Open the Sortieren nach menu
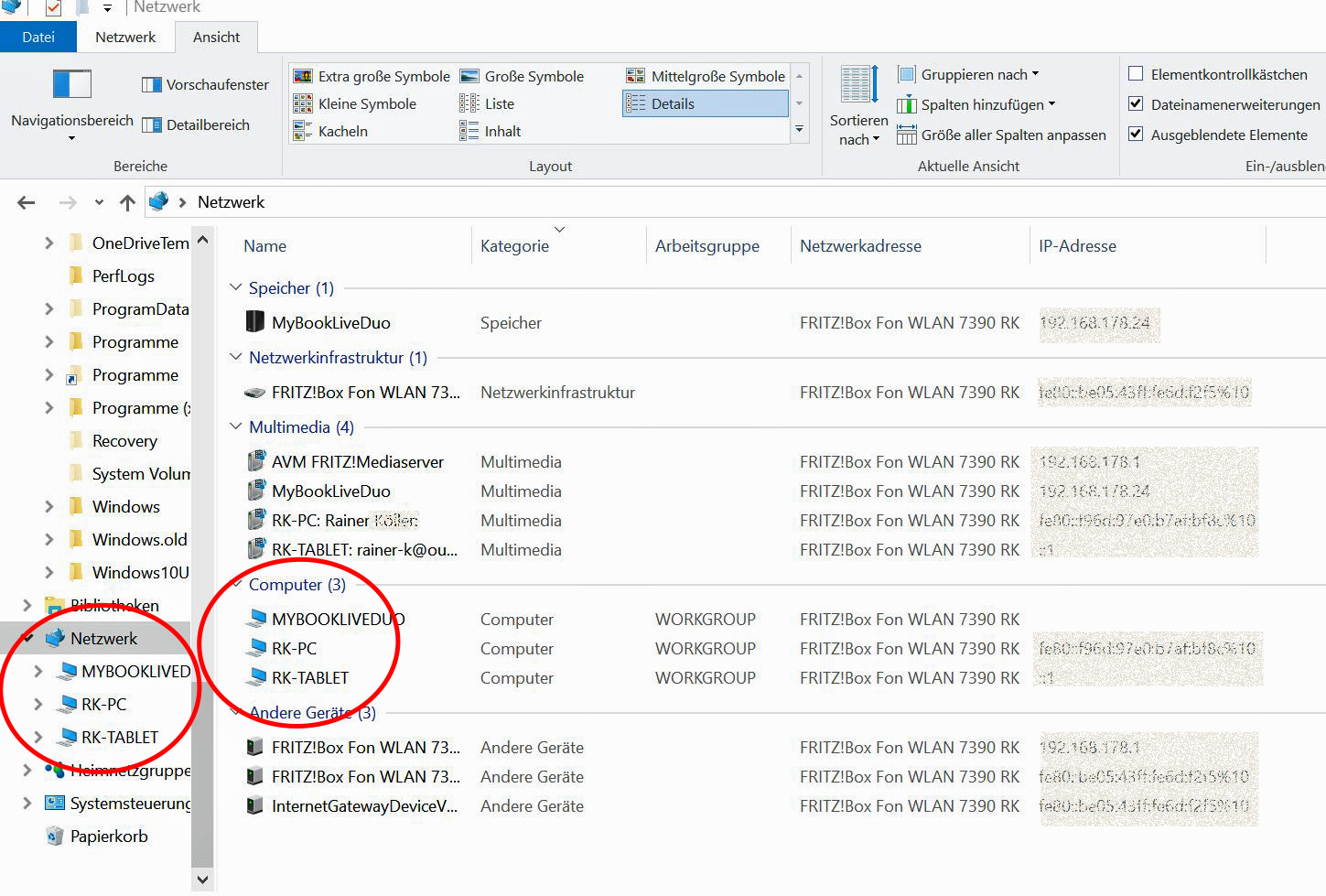The height and width of the screenshot is (896, 1326). 858,105
